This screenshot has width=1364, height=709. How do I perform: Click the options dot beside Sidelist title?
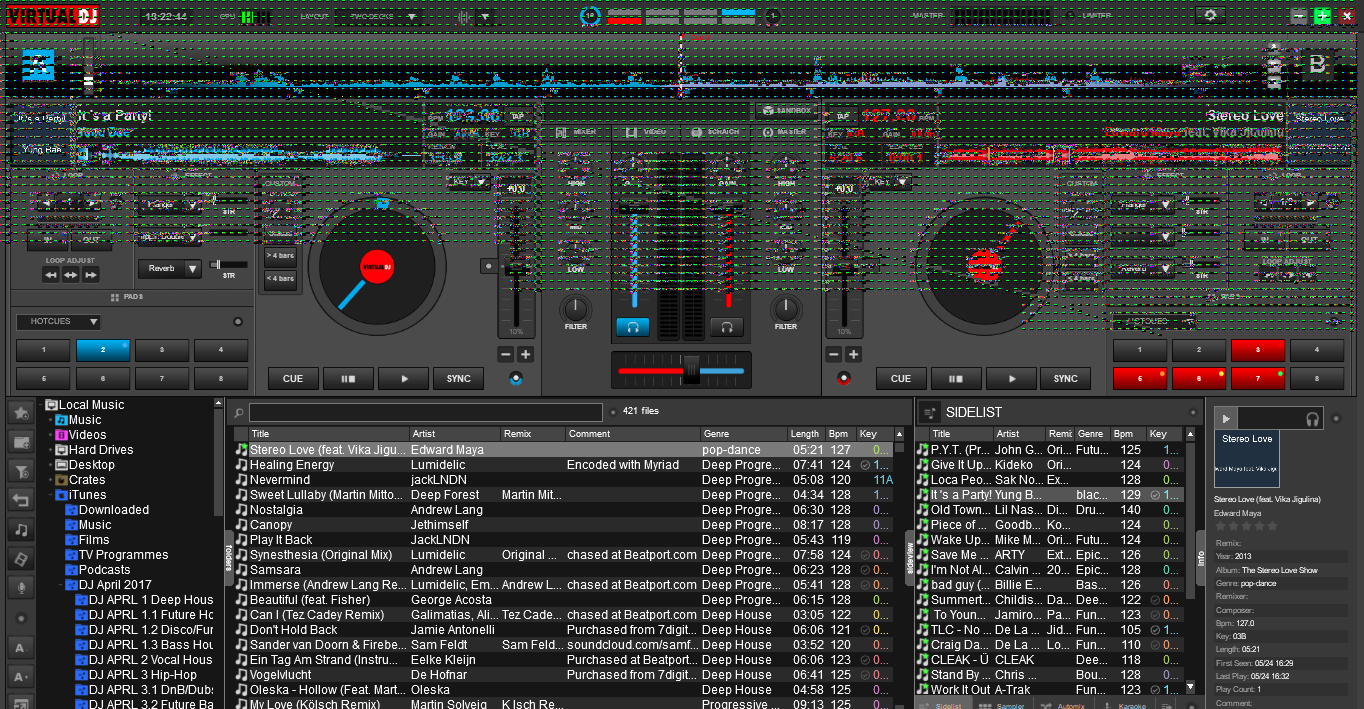tap(1193, 412)
